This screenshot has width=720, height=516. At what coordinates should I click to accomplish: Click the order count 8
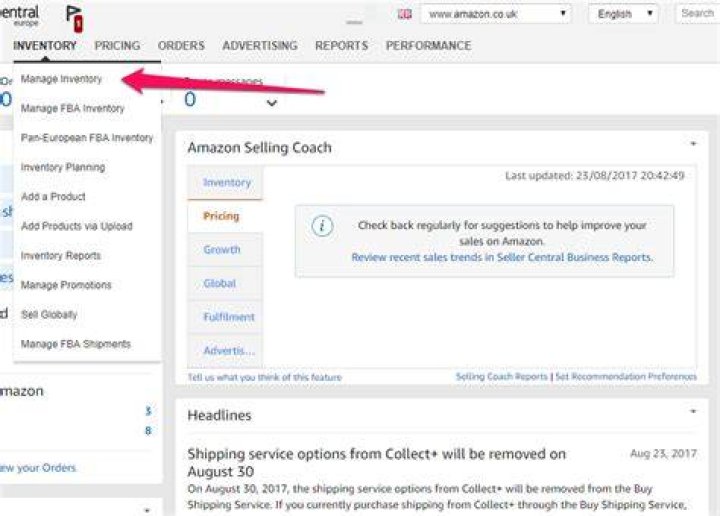tap(148, 431)
